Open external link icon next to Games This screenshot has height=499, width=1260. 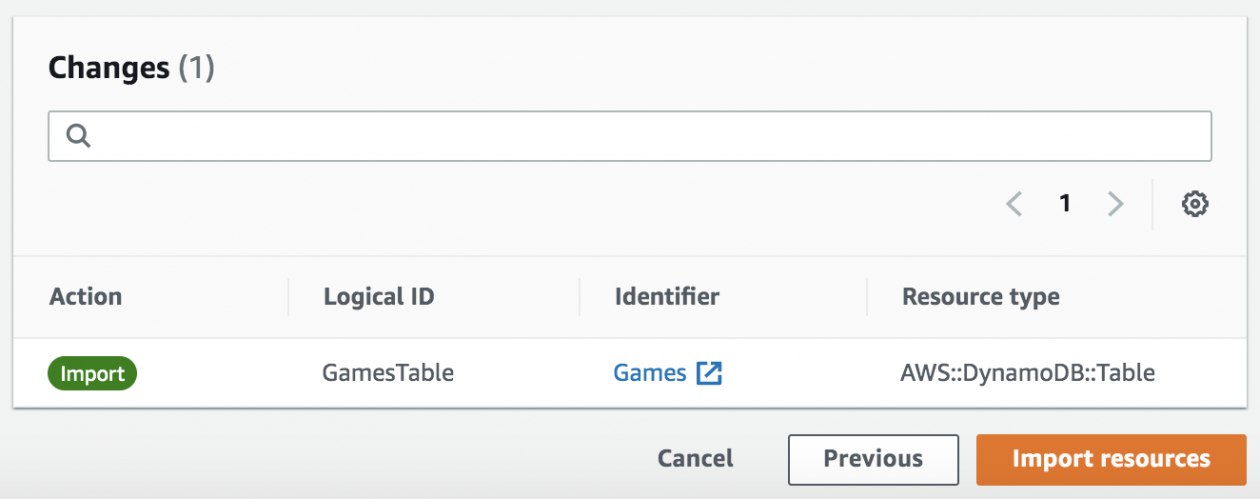[709, 373]
